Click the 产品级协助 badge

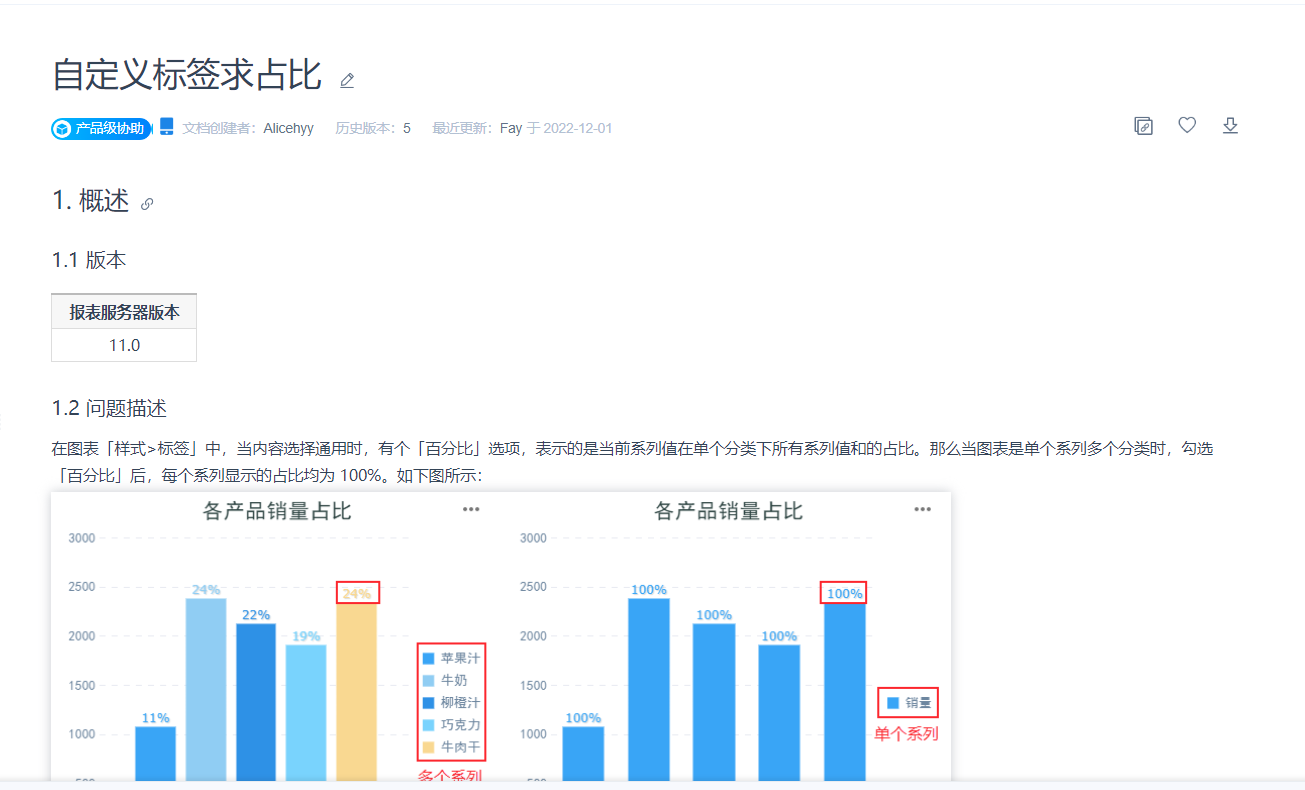click(102, 128)
